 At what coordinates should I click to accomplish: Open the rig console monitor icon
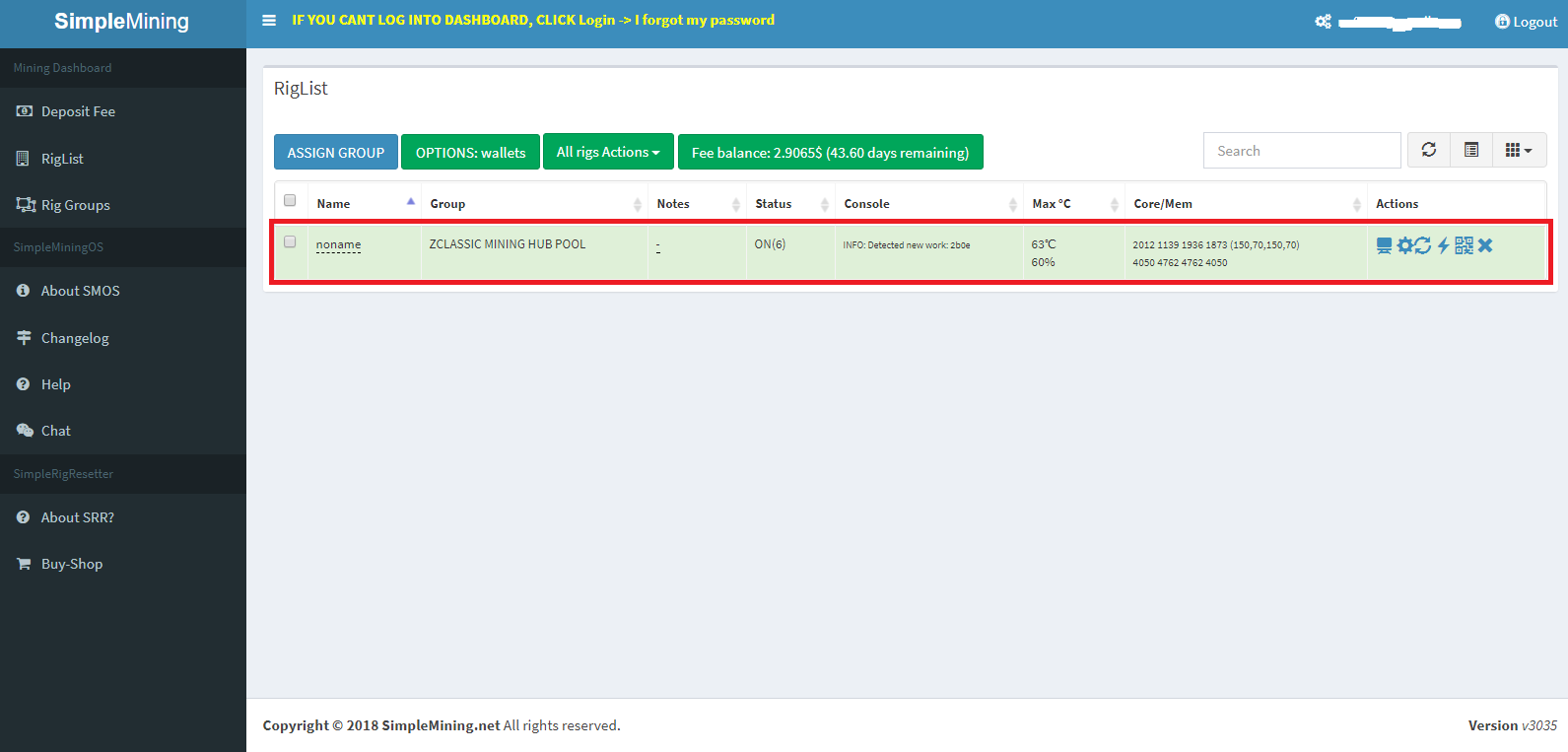1384,245
